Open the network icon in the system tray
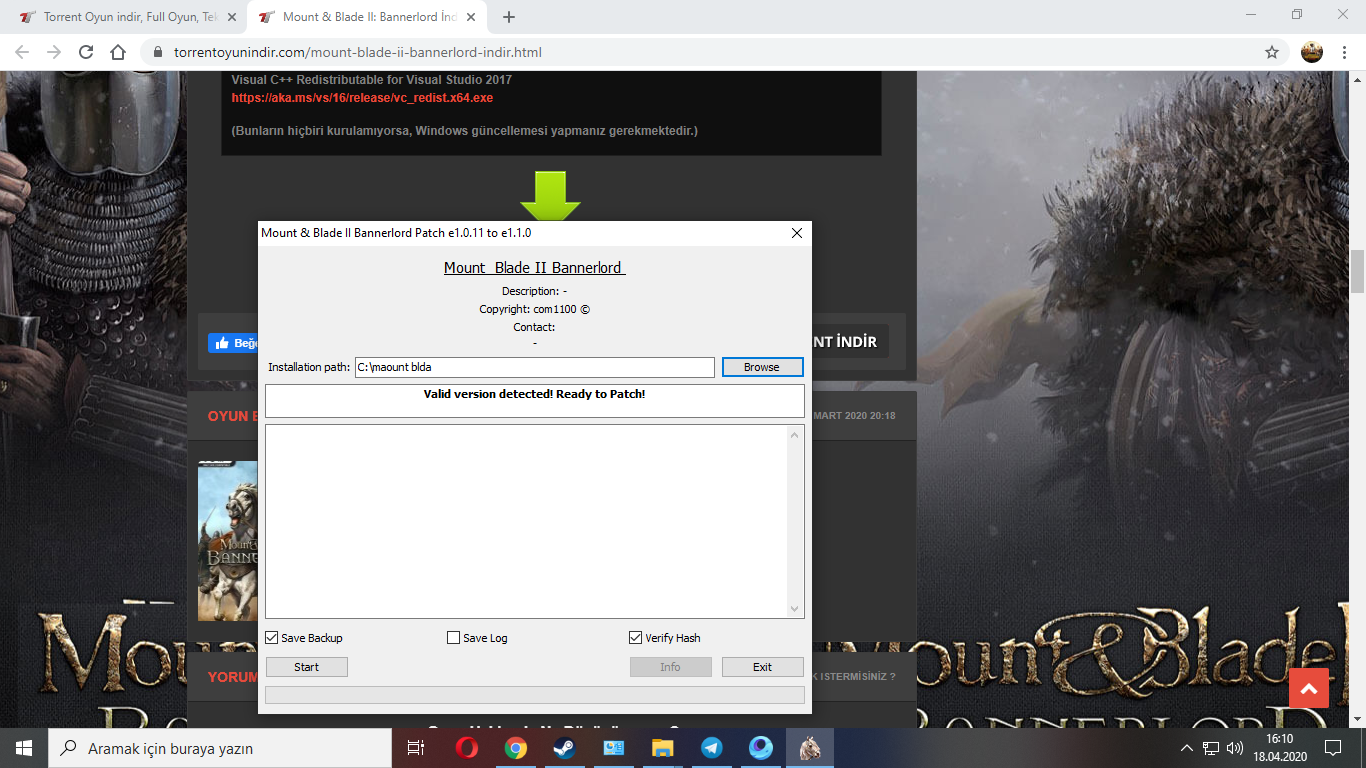 point(1211,748)
